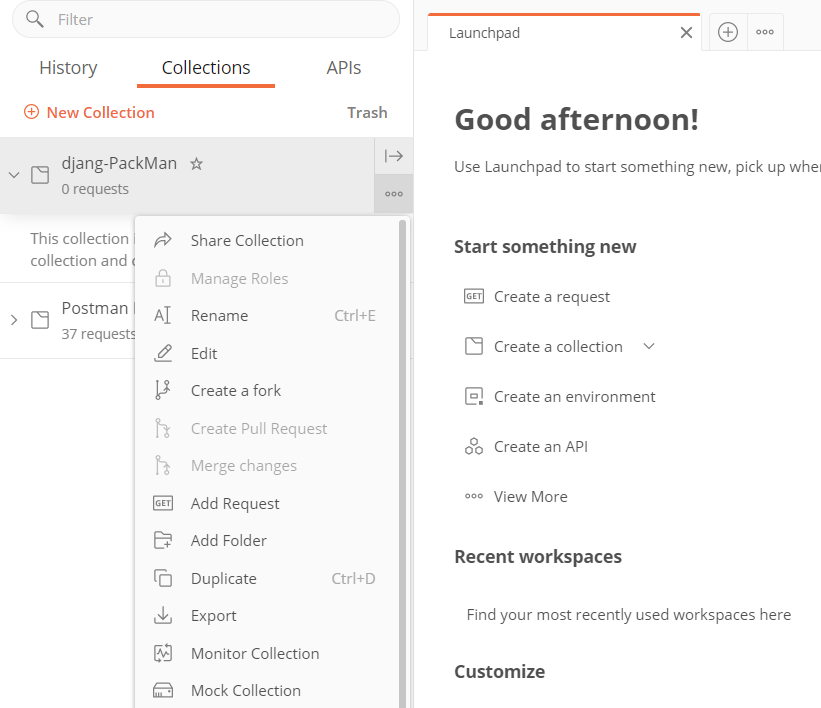The image size is (821, 708).
Task: Select Duplicate in the context menu
Action: (267, 579)
